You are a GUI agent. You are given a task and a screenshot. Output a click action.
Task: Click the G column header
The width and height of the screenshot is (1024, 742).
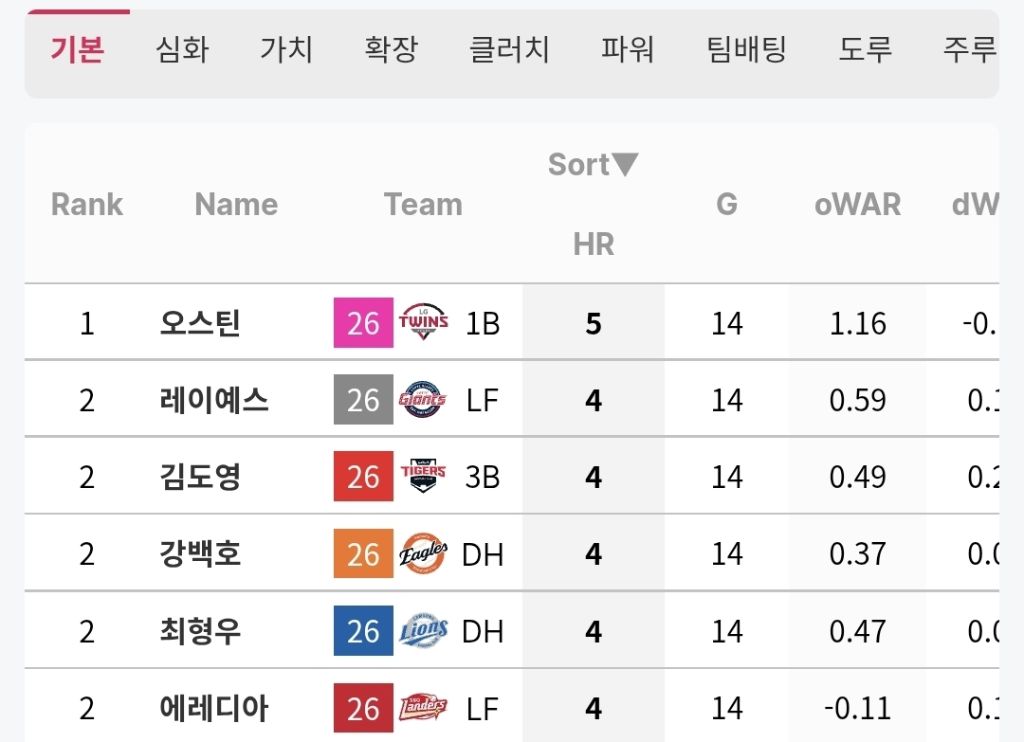tap(726, 204)
